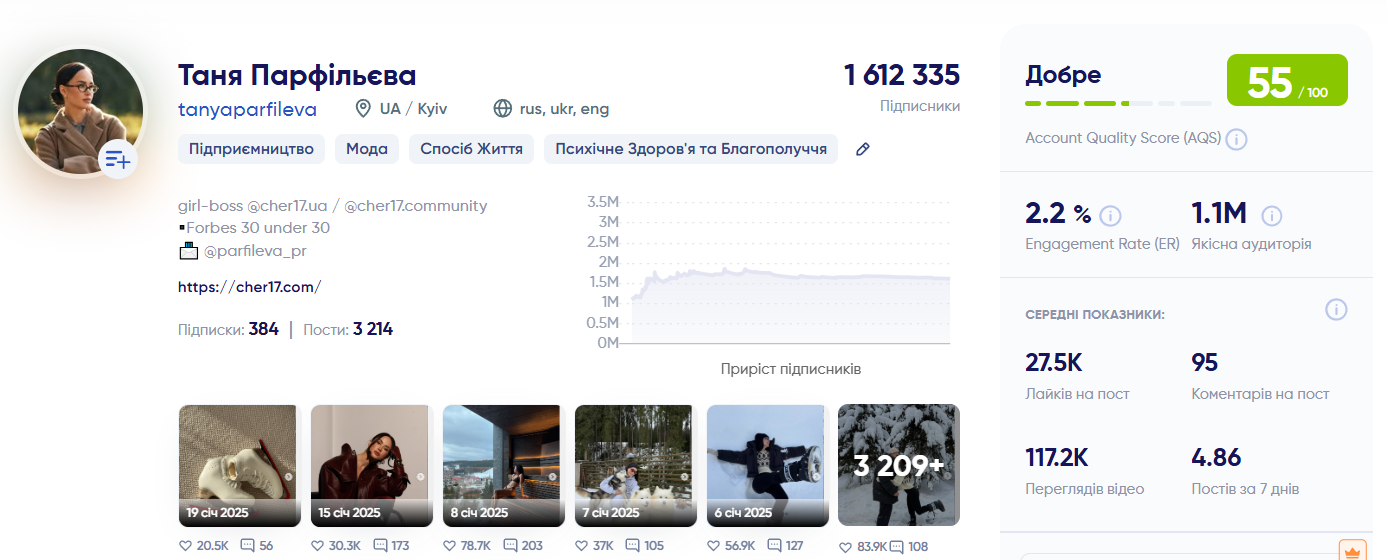
Task: Click the info icon beside Якісна аудиторія value
Action: (x=1272, y=215)
